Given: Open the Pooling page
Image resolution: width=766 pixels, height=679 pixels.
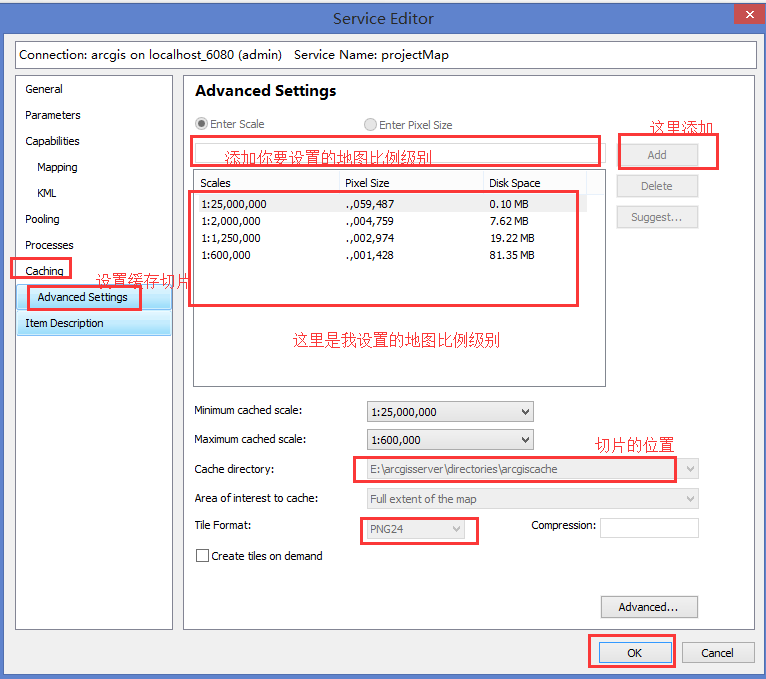Looking at the screenshot, I should click(42, 219).
